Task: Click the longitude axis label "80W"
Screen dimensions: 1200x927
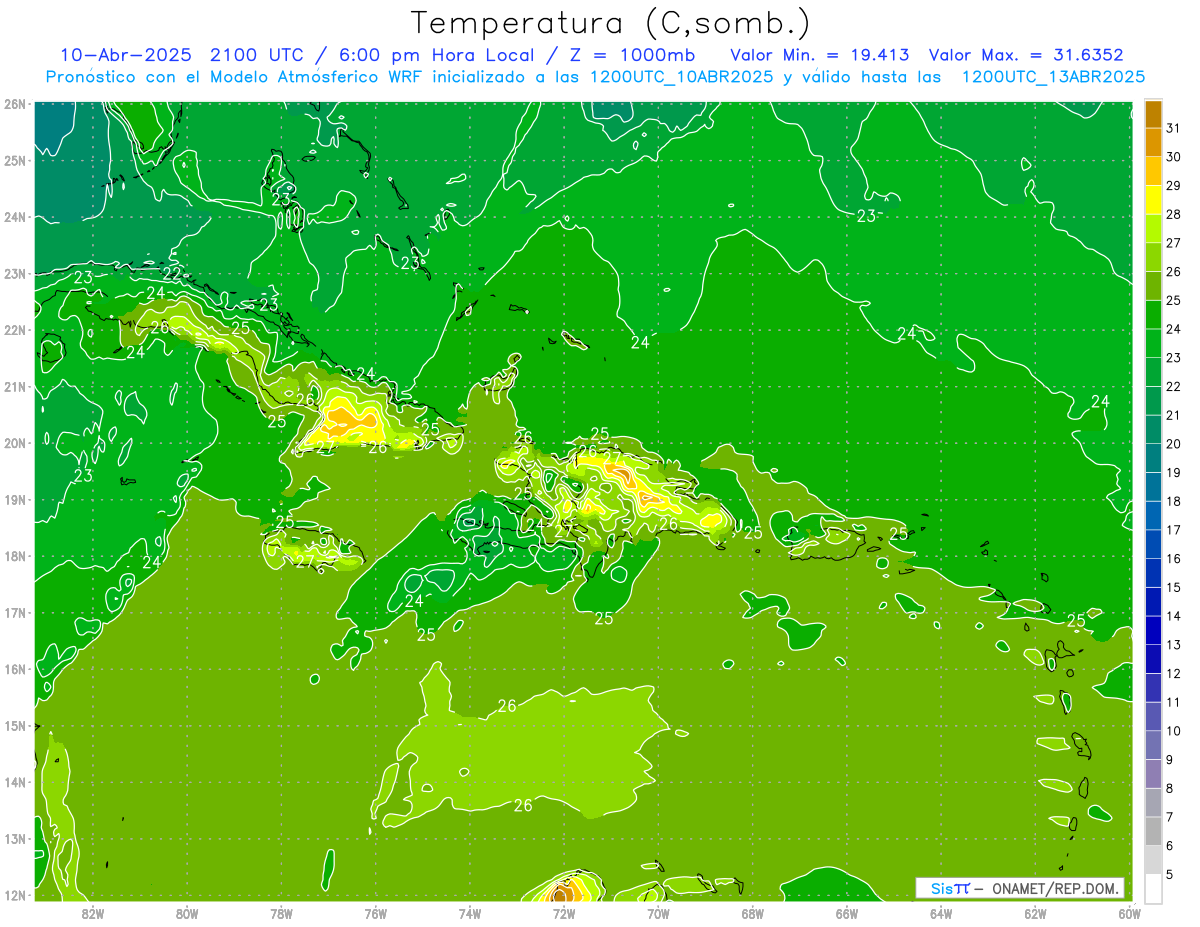Action: pyautogui.click(x=186, y=912)
